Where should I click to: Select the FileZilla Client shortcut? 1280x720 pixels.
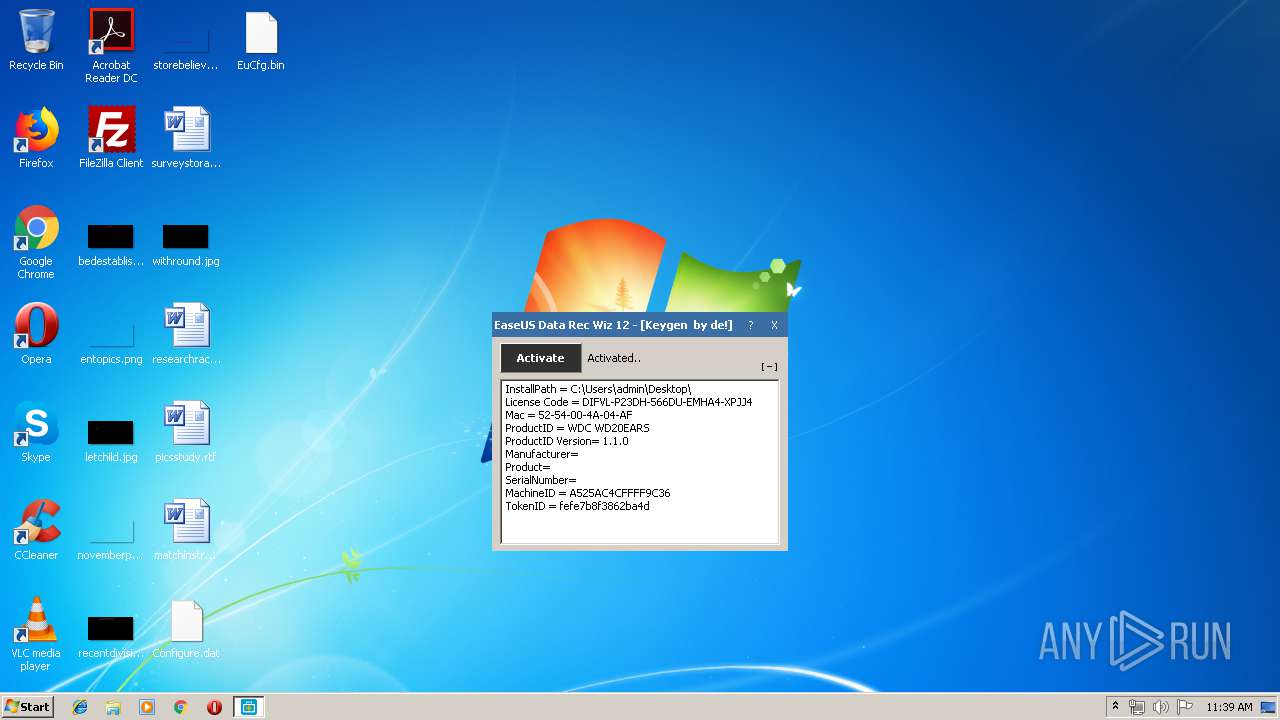(x=111, y=139)
